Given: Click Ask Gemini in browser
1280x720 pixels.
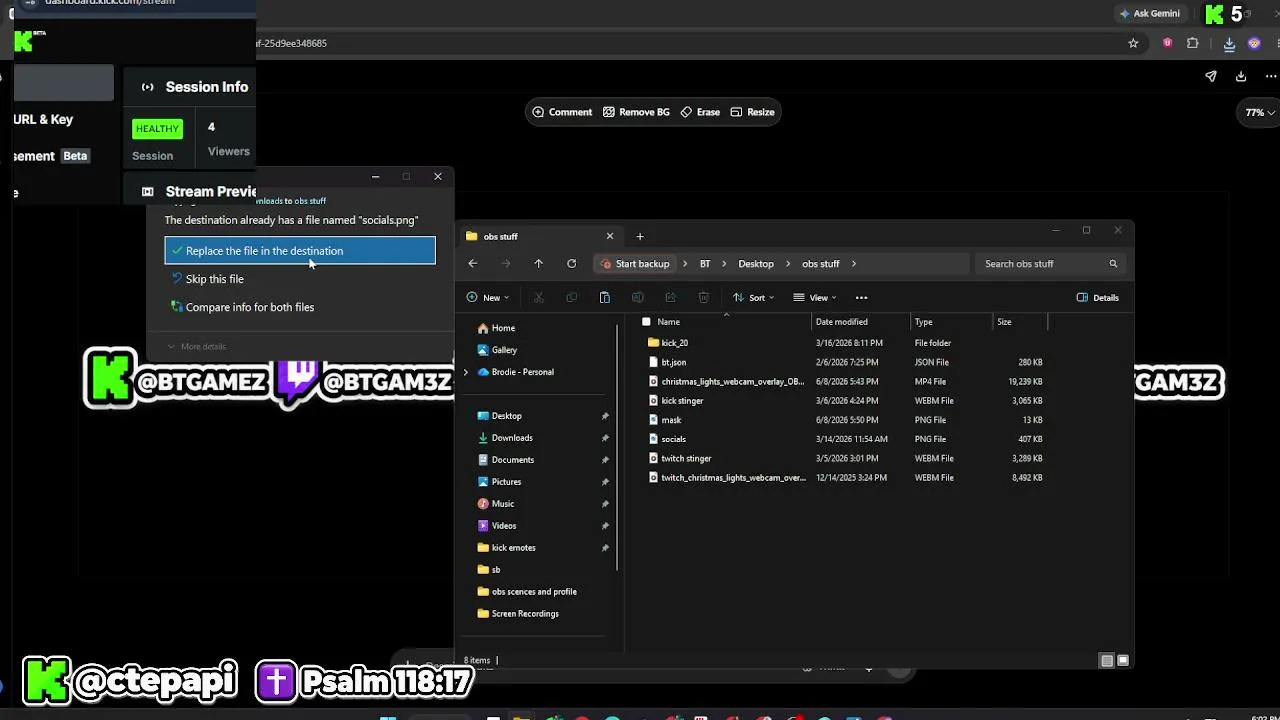Looking at the screenshot, I should (x=1150, y=14).
